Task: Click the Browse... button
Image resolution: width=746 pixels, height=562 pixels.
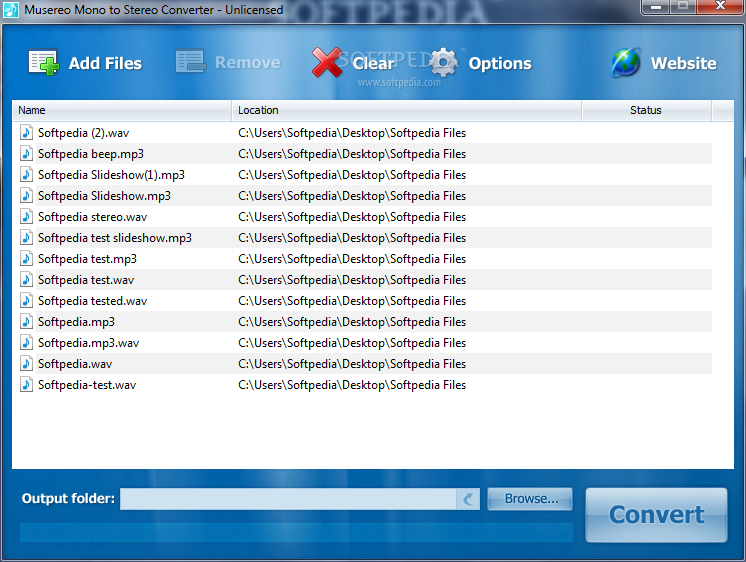Action: [x=530, y=499]
